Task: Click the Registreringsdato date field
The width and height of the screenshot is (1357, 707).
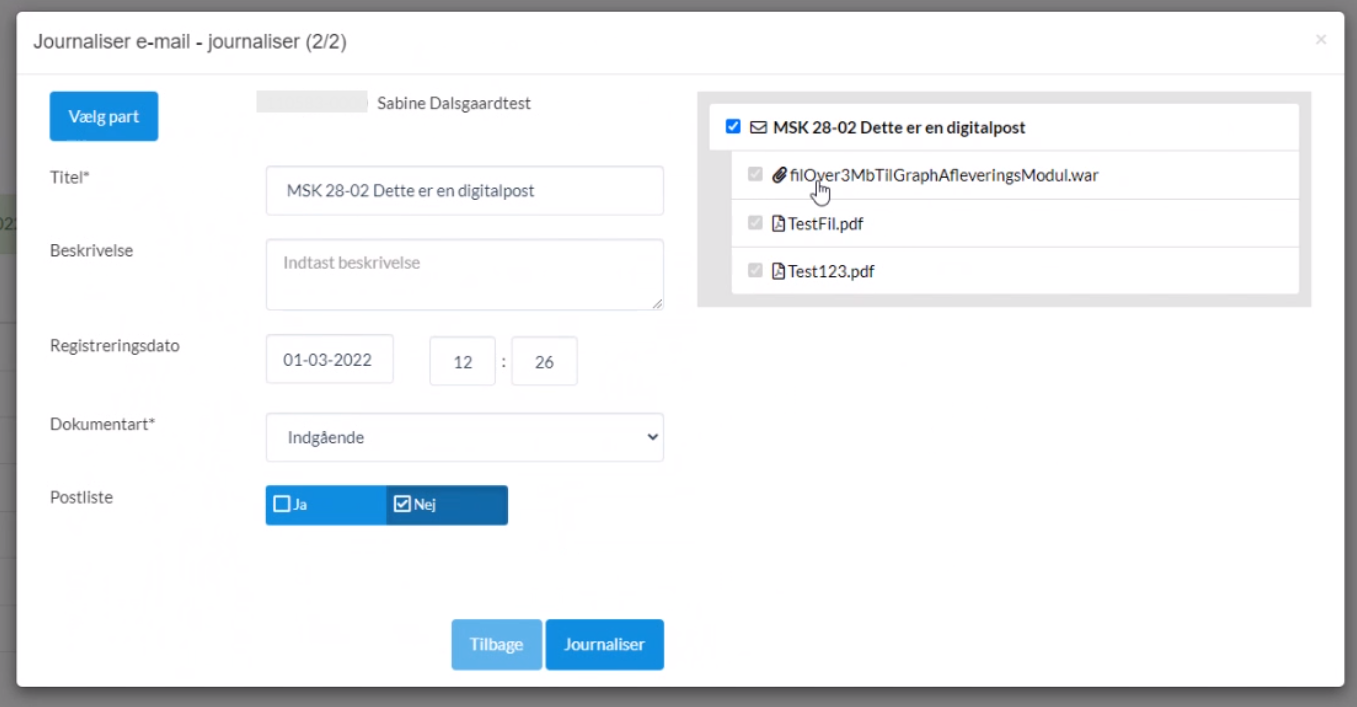Action: [329, 360]
